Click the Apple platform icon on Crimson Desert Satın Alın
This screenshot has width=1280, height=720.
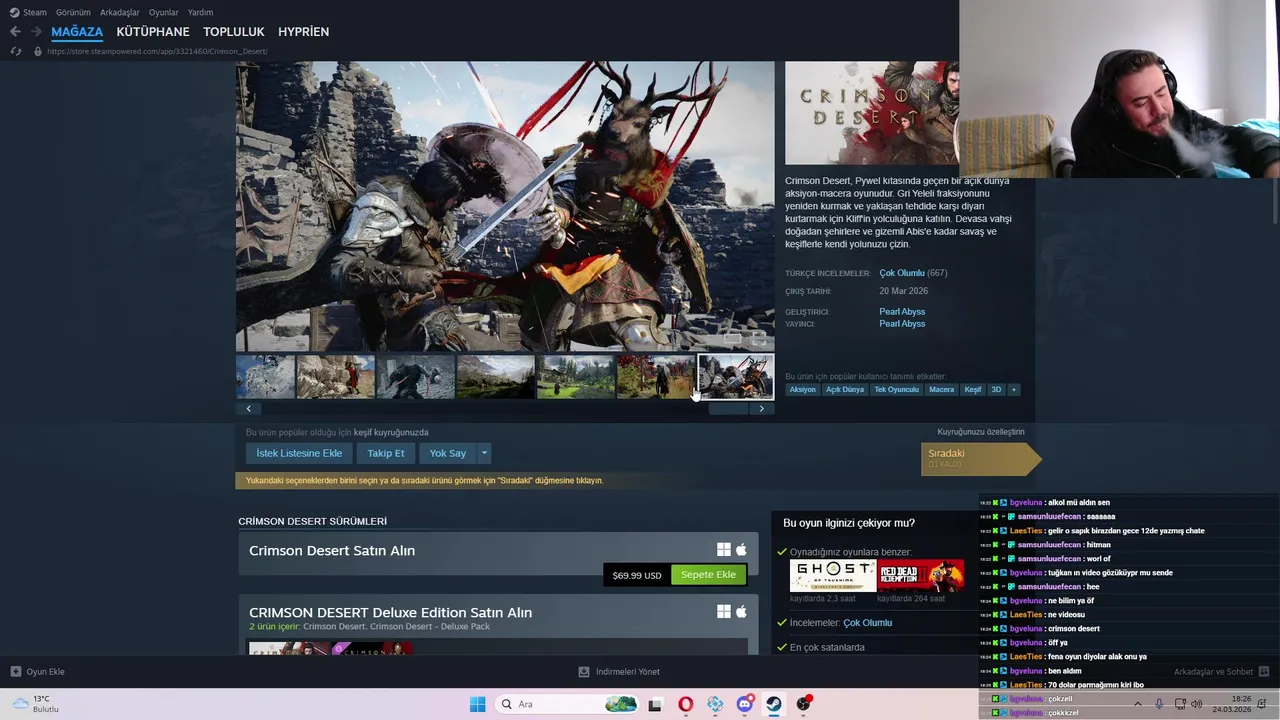tap(741, 550)
